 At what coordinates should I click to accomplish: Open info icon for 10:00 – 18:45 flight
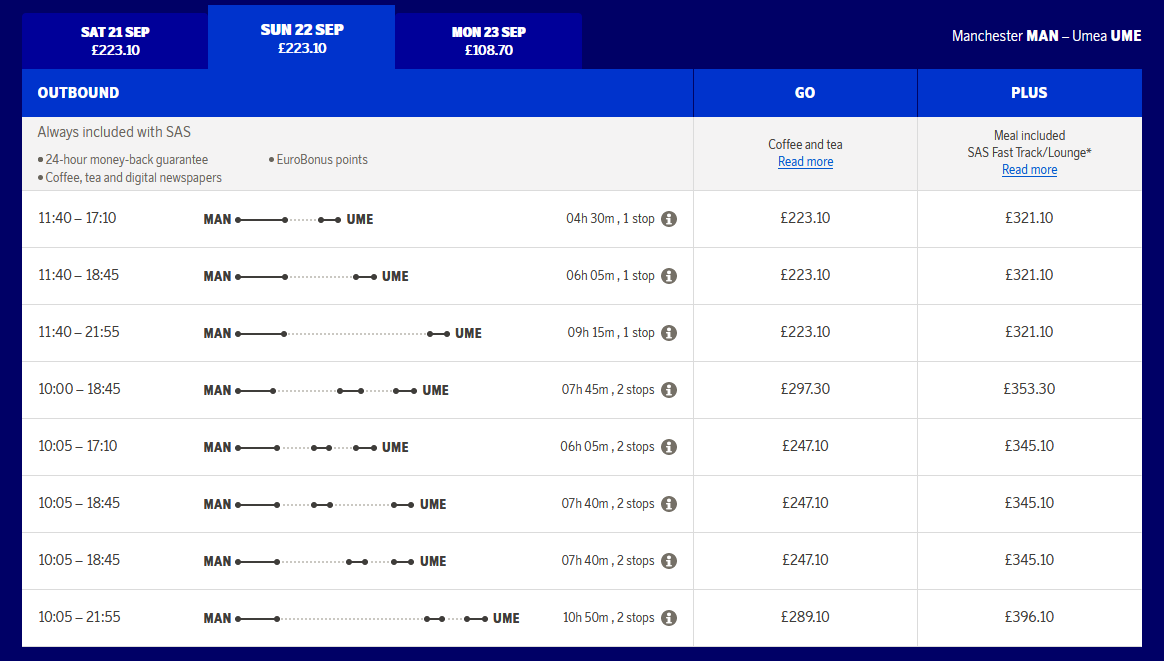(669, 390)
